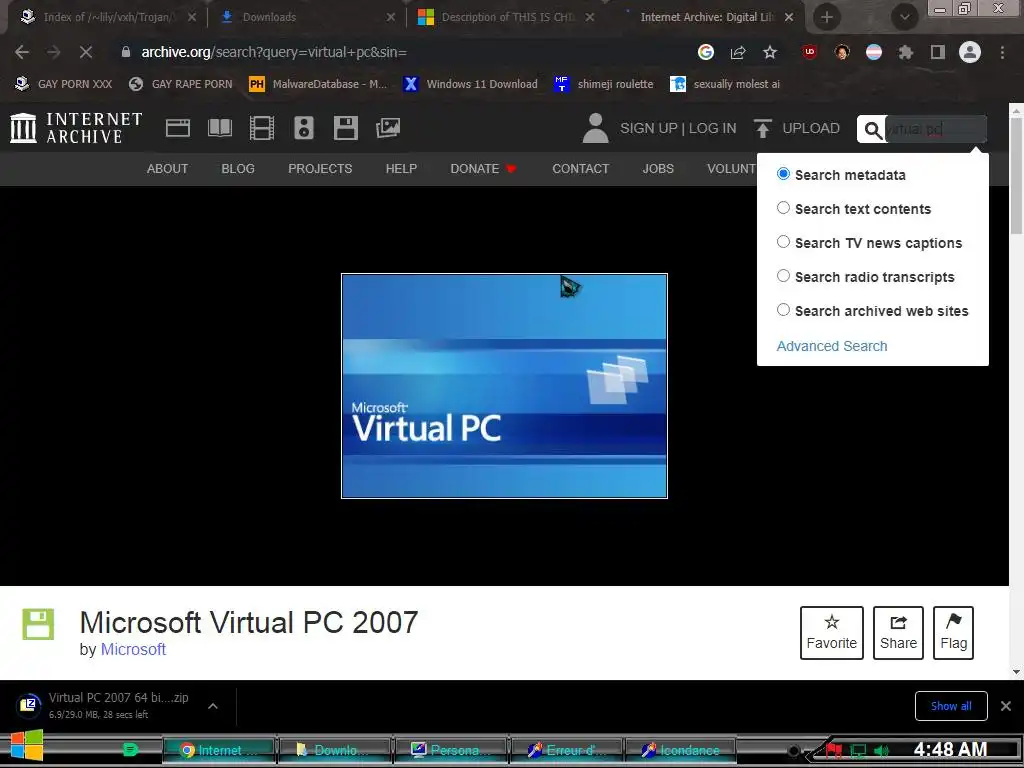Viewport: 1024px width, 768px height.
Task: Open the shimeji roulette bookmark
Action: pyautogui.click(x=603, y=84)
